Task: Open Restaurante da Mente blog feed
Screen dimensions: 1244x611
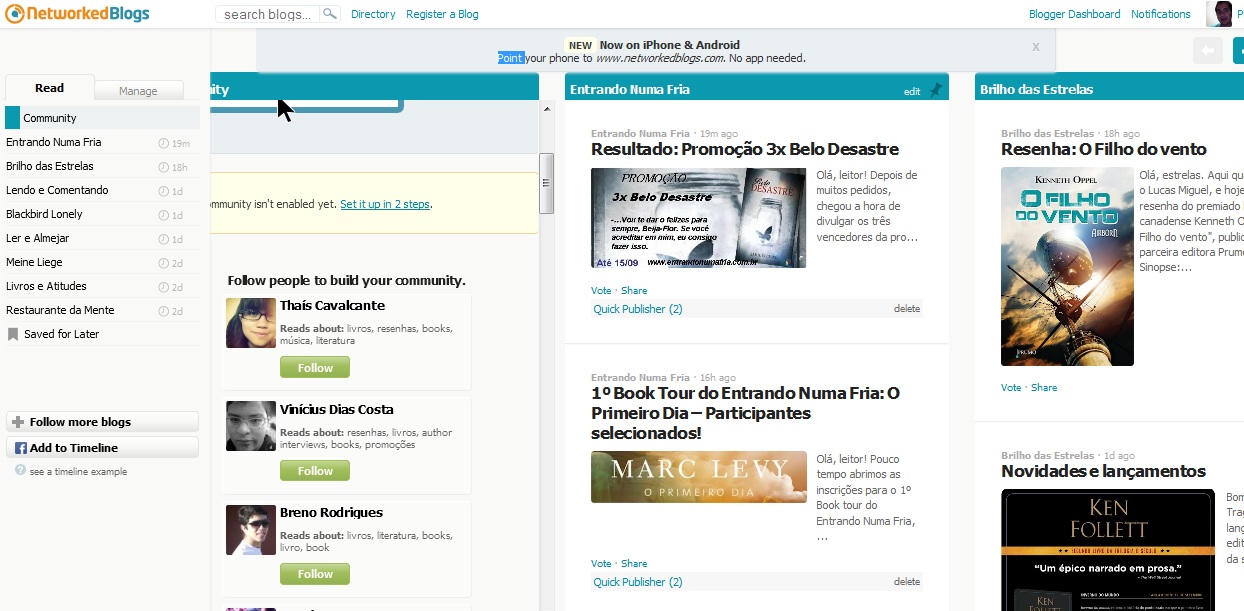Action: [x=102, y=310]
